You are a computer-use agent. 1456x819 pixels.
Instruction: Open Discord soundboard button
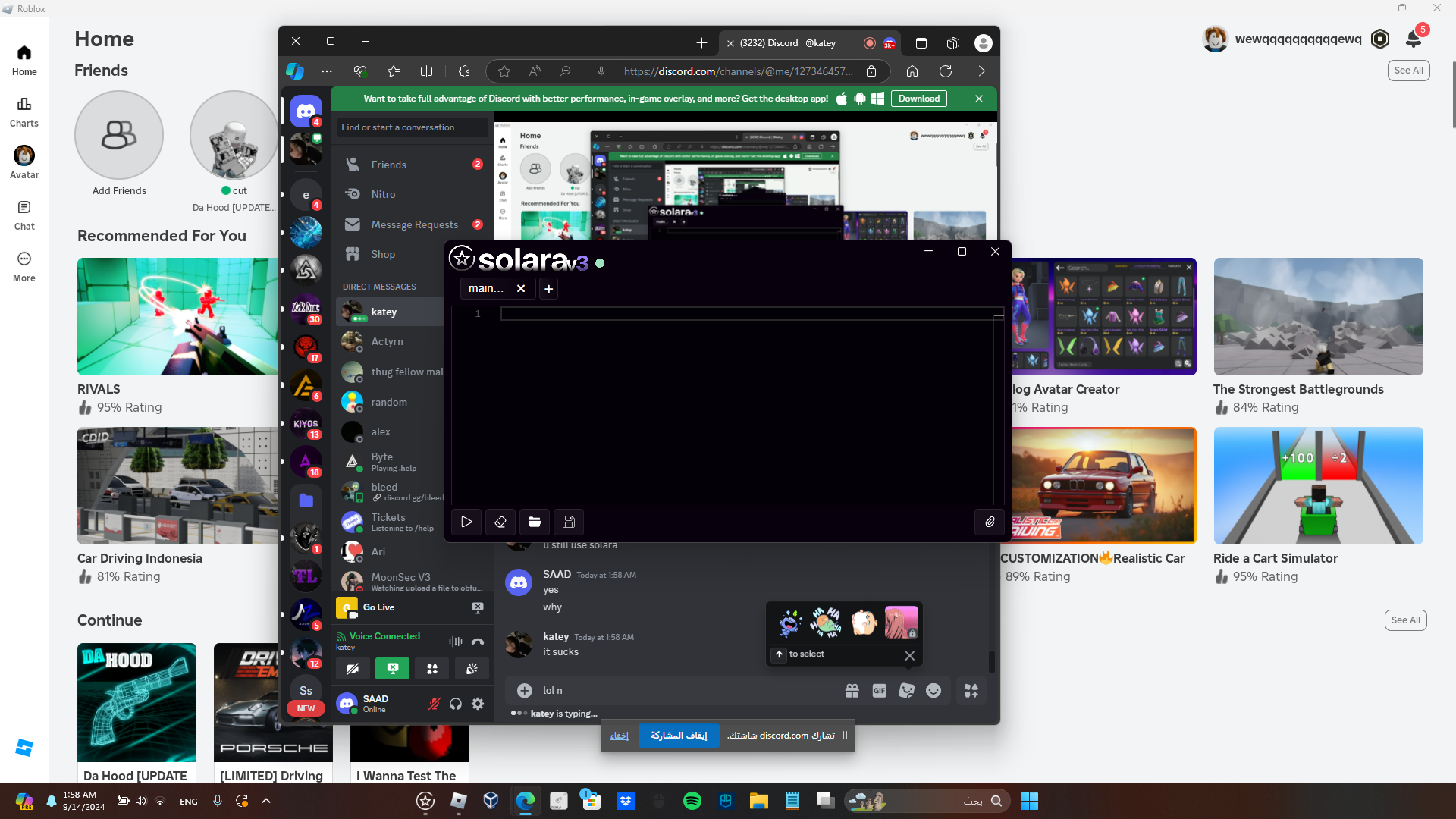coord(472,669)
